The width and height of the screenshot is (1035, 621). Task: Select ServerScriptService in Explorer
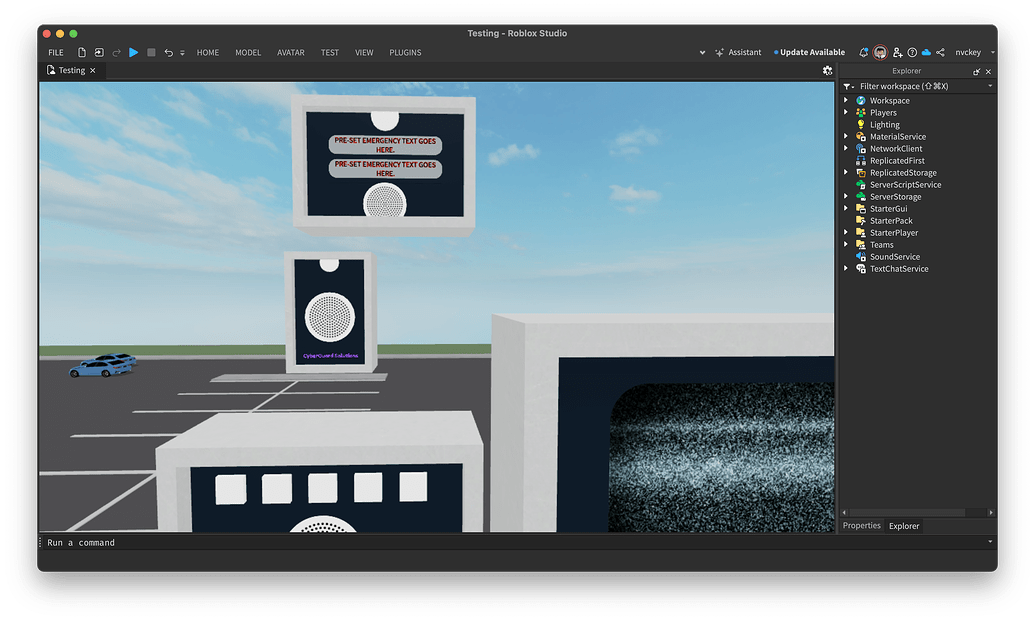tap(905, 185)
